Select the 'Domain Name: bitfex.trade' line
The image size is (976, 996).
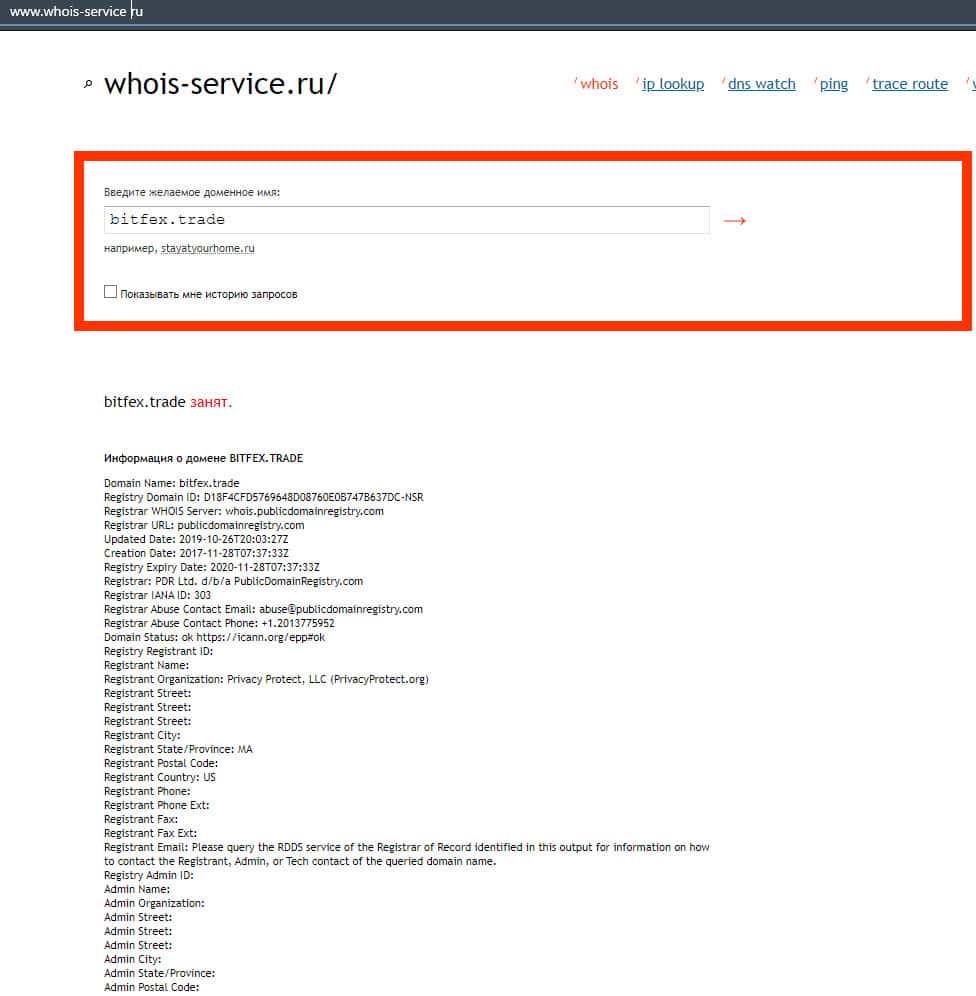pos(171,483)
